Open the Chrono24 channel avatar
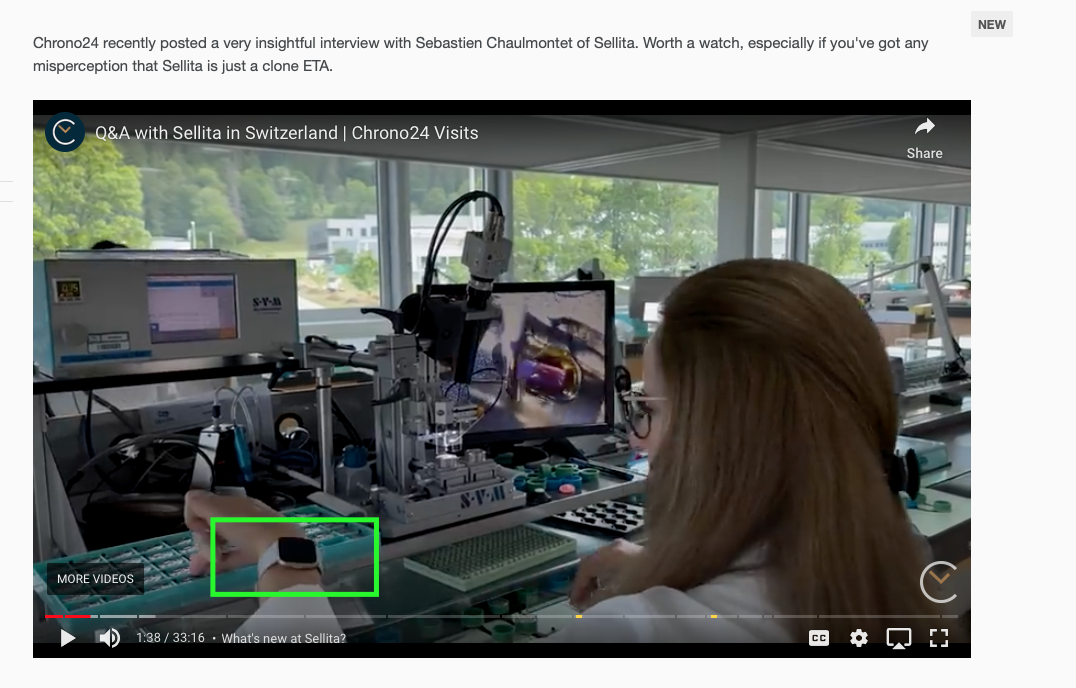Screen dimensions: 1076x688 point(65,133)
